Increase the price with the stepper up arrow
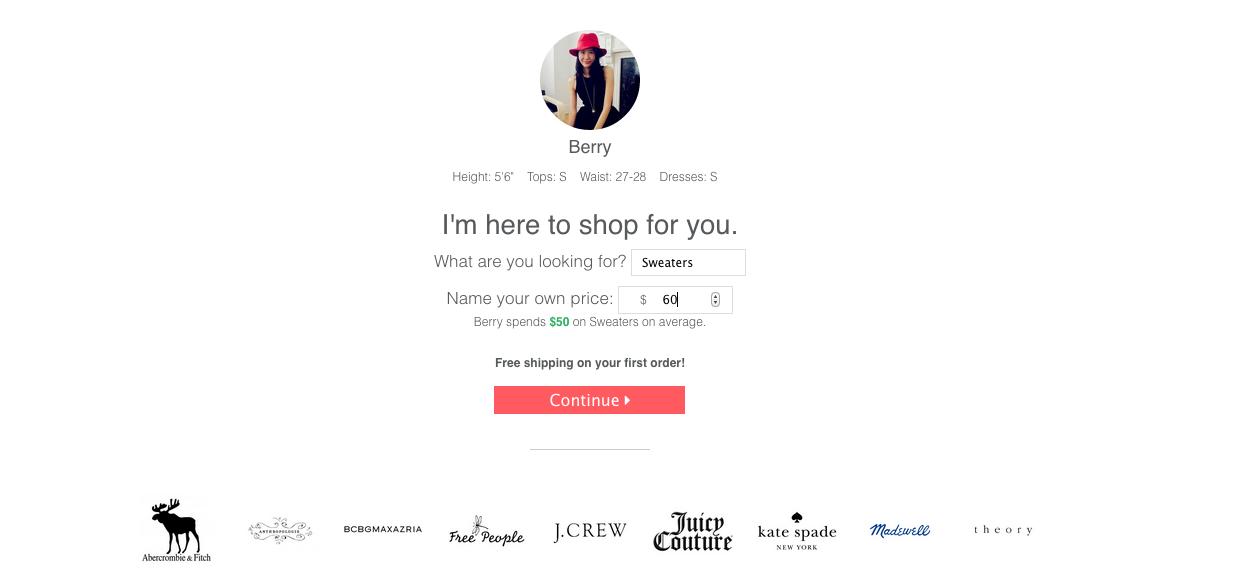Screen dimensions: 1249x583 tap(715, 296)
